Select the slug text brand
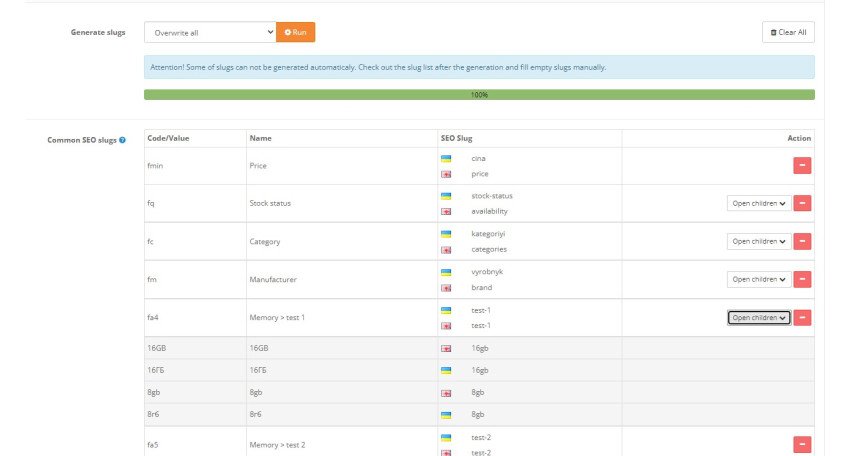 (x=481, y=287)
